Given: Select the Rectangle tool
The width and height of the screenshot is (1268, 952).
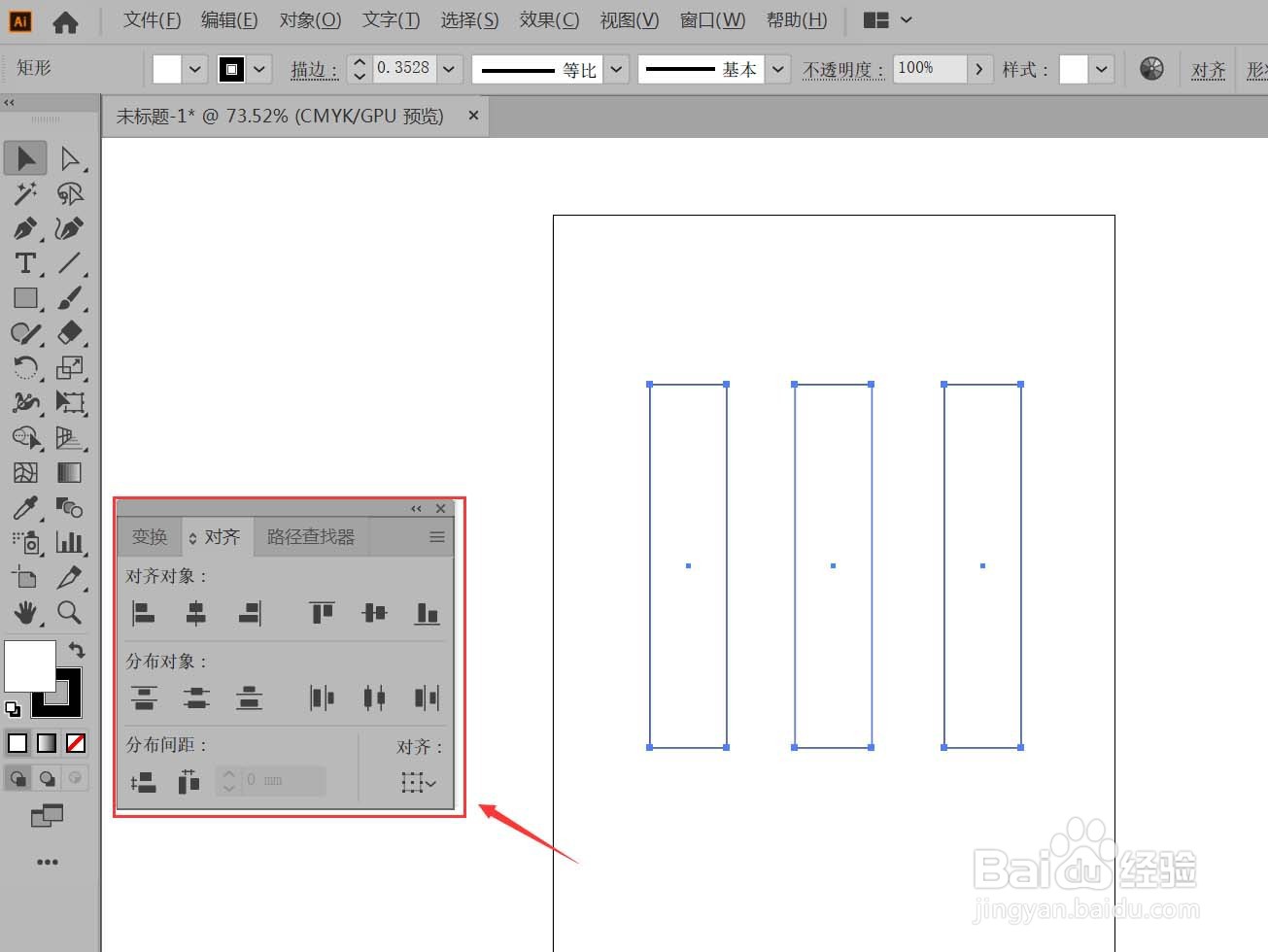Looking at the screenshot, I should coord(25,298).
